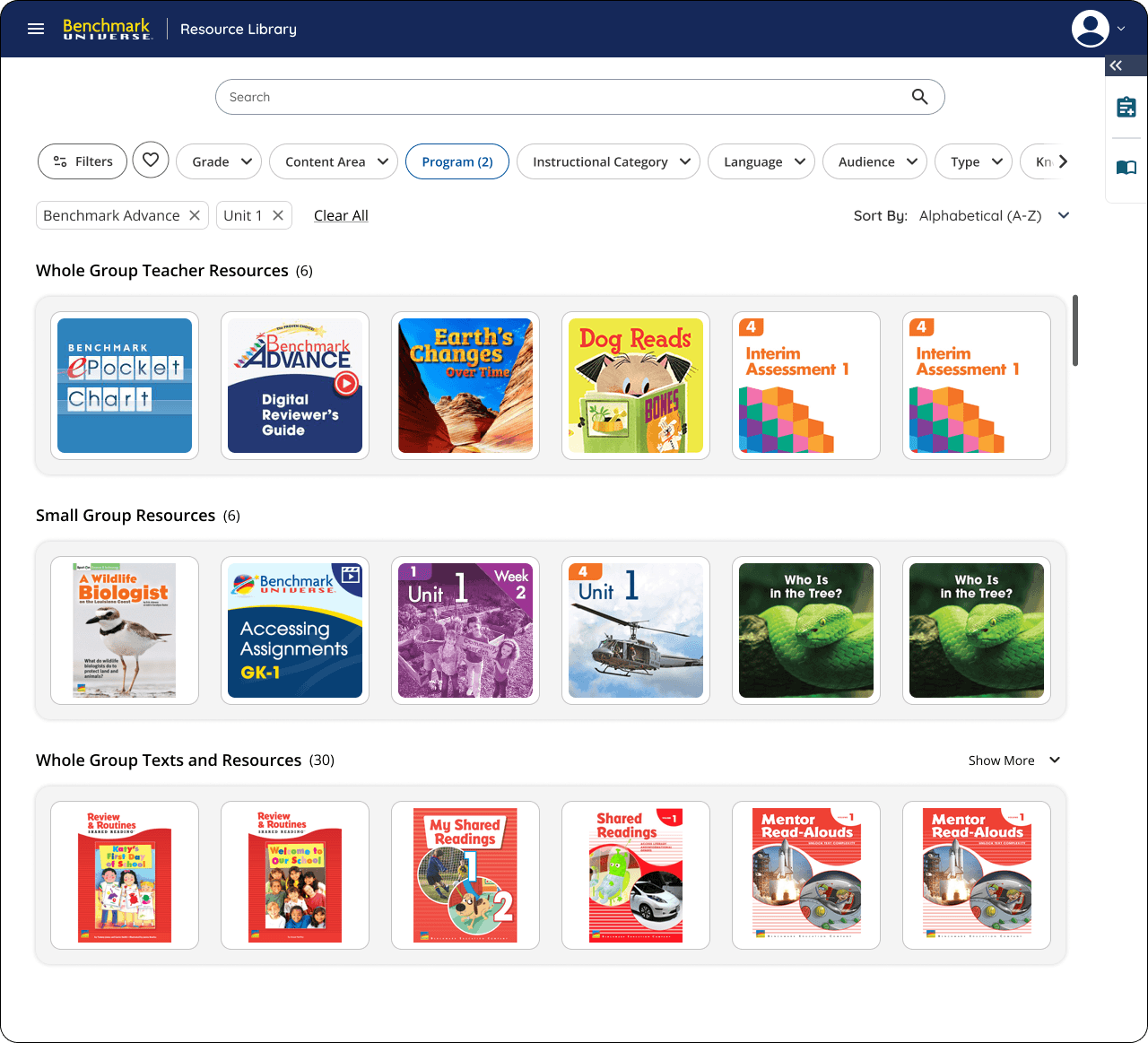The height and width of the screenshot is (1043, 1148).
Task: Remove the Unit 1 filter chip
Action: tap(278, 215)
